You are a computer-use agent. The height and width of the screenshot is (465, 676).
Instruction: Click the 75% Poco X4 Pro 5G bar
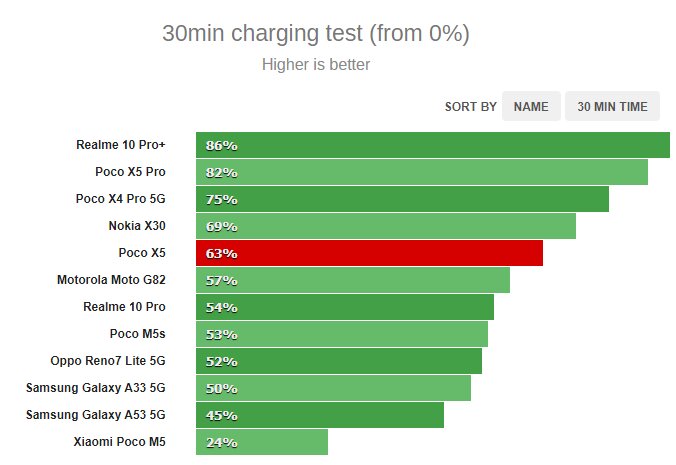402,199
